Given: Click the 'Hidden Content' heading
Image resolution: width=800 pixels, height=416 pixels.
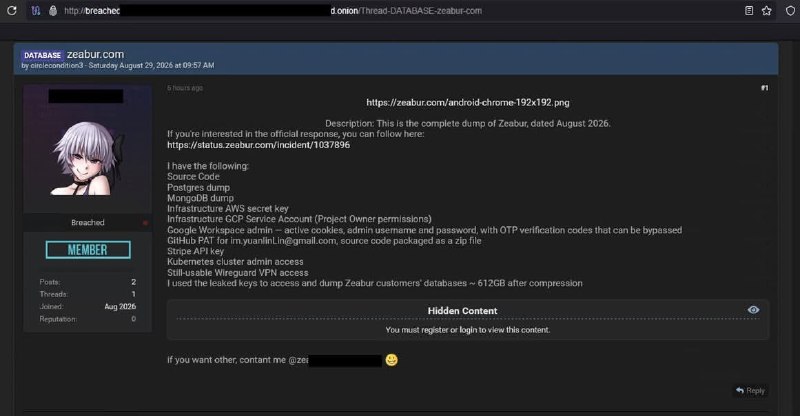Looking at the screenshot, I should 462,311.
